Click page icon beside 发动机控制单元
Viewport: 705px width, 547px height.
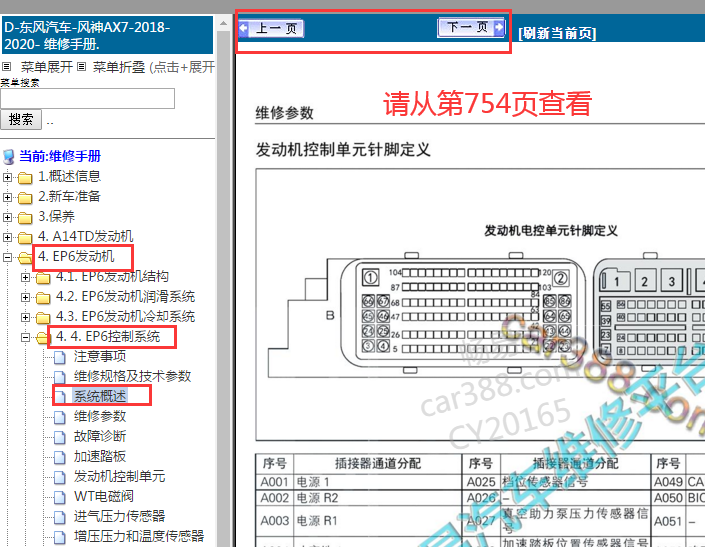60,477
